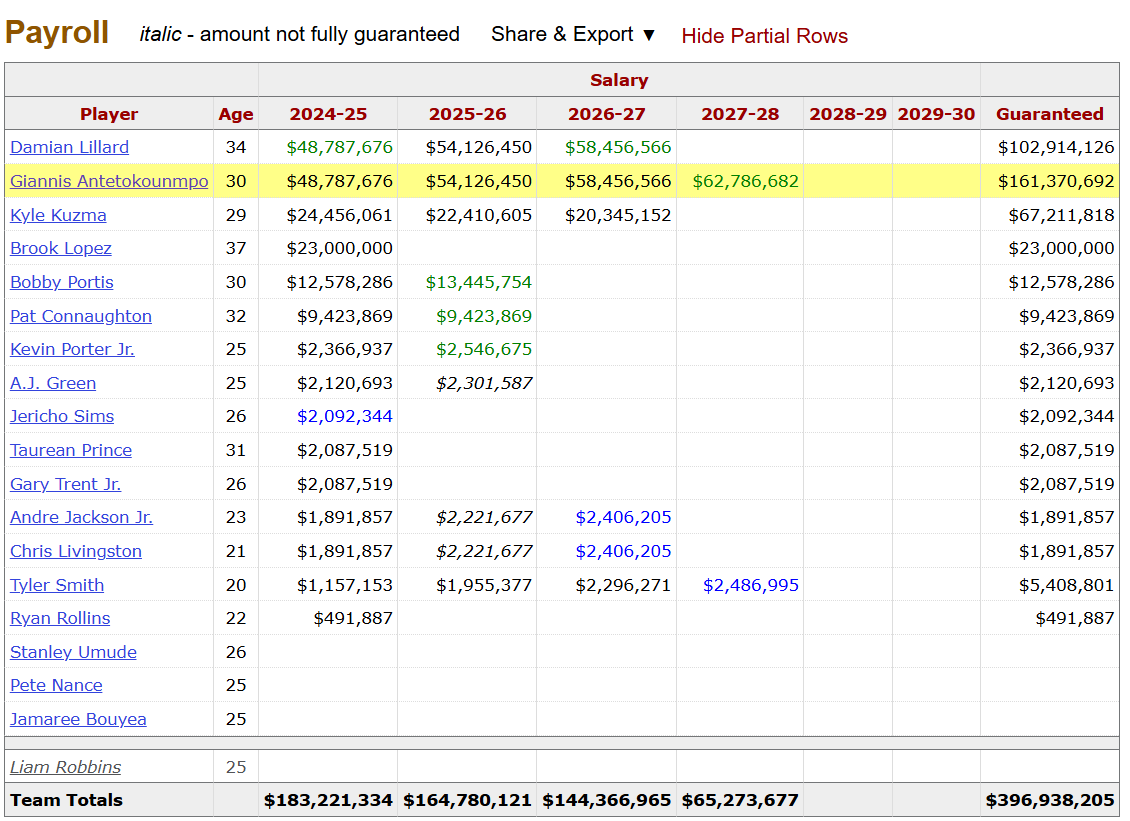
Task: Open the Share & Export dropdown
Action: (x=573, y=35)
